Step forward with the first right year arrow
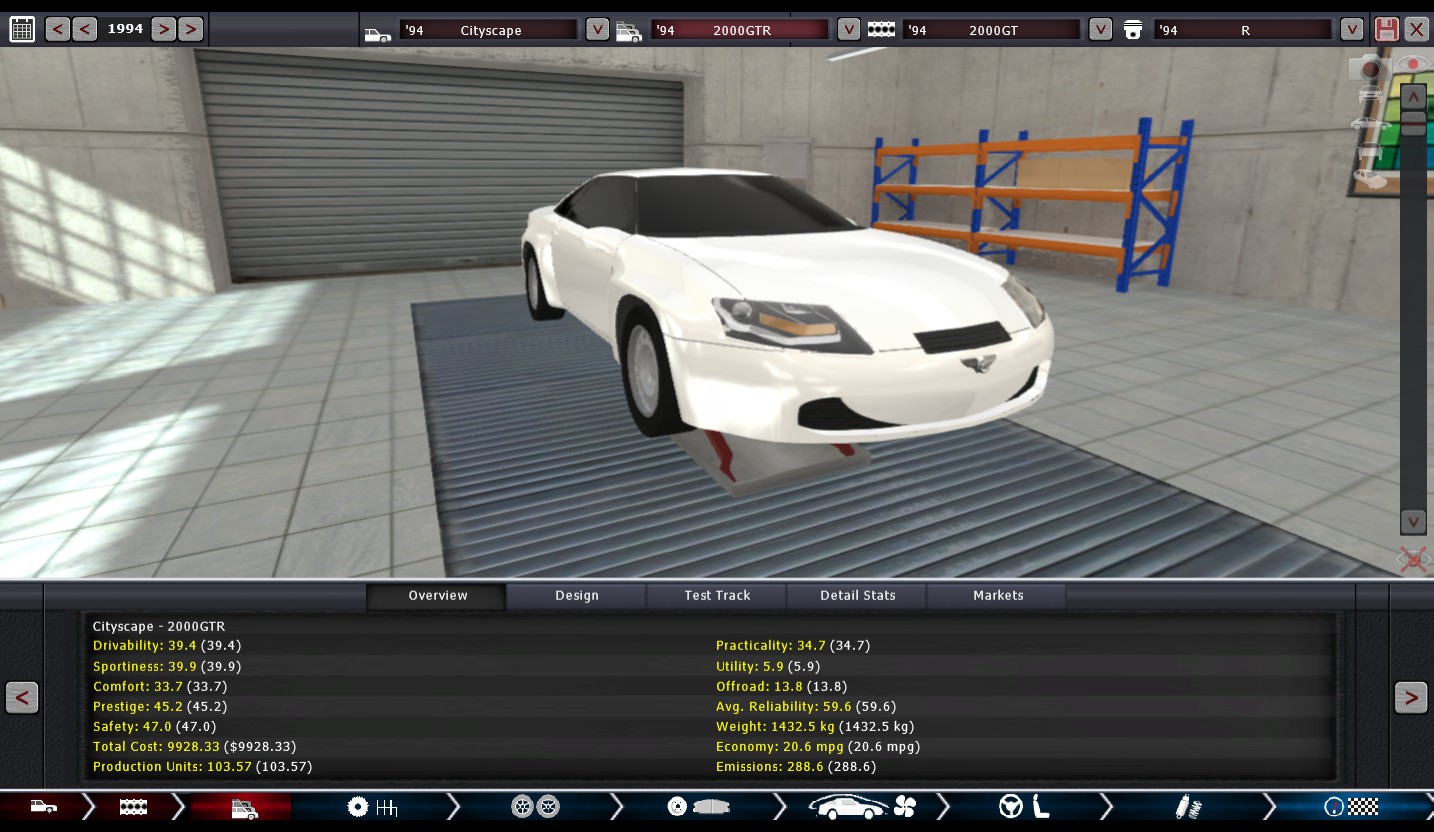 163,29
